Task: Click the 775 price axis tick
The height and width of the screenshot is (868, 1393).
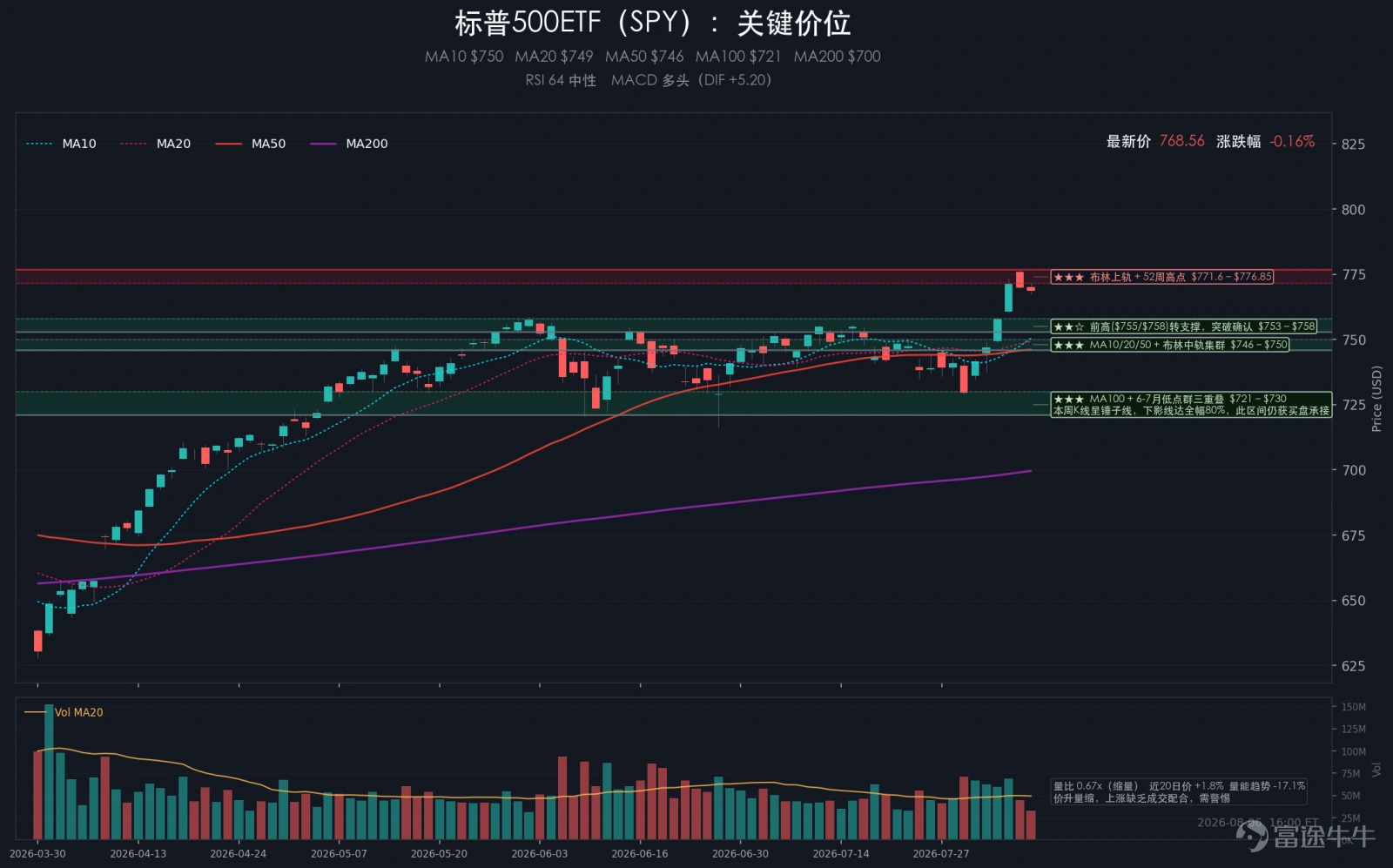Action: coord(1353,275)
